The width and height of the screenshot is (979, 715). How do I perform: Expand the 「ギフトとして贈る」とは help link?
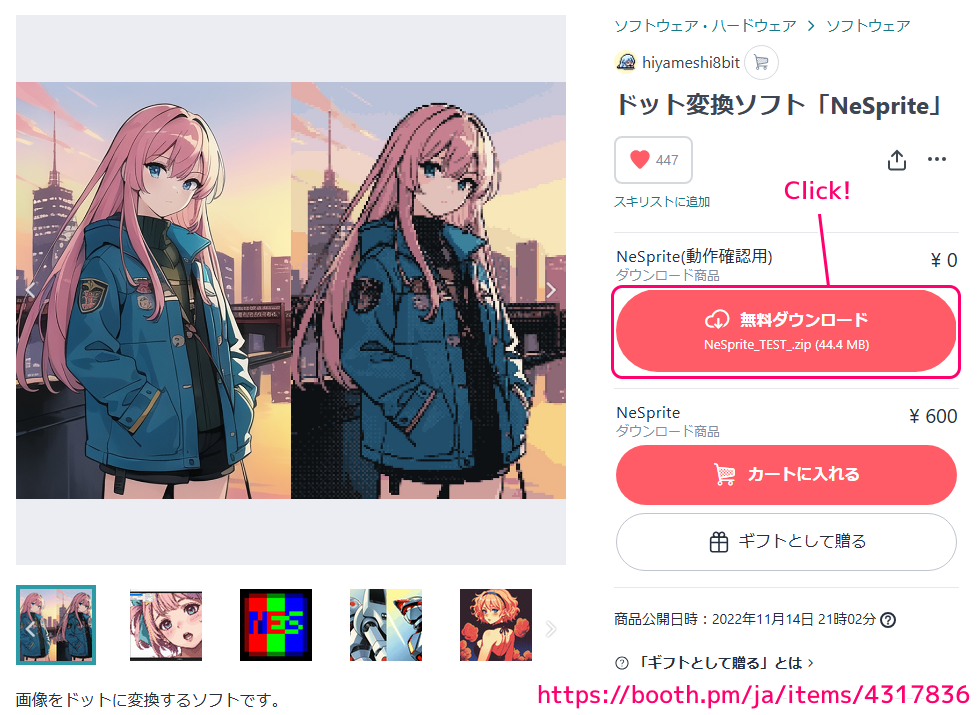tap(714, 663)
